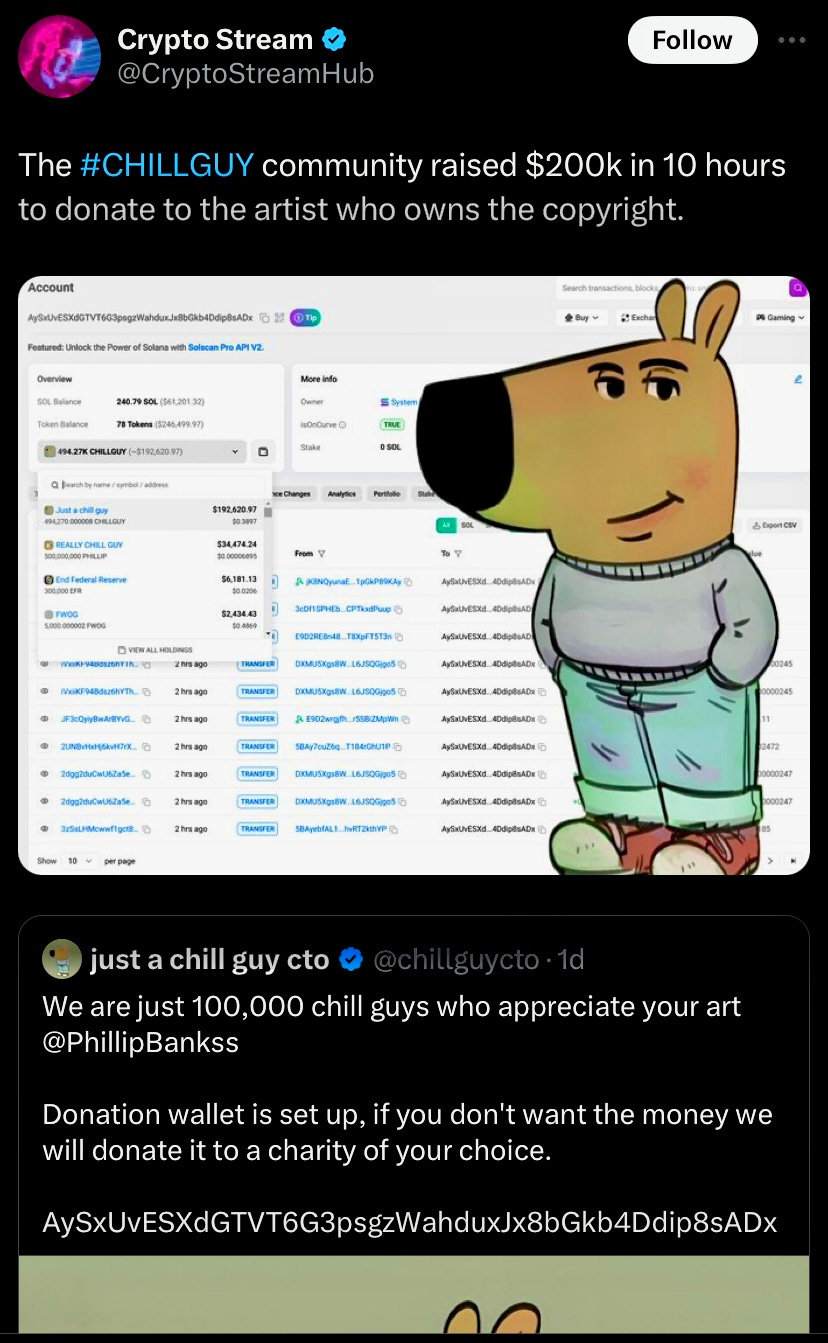Select the Portfolio tab
The width and height of the screenshot is (828, 1343).
click(x=387, y=493)
